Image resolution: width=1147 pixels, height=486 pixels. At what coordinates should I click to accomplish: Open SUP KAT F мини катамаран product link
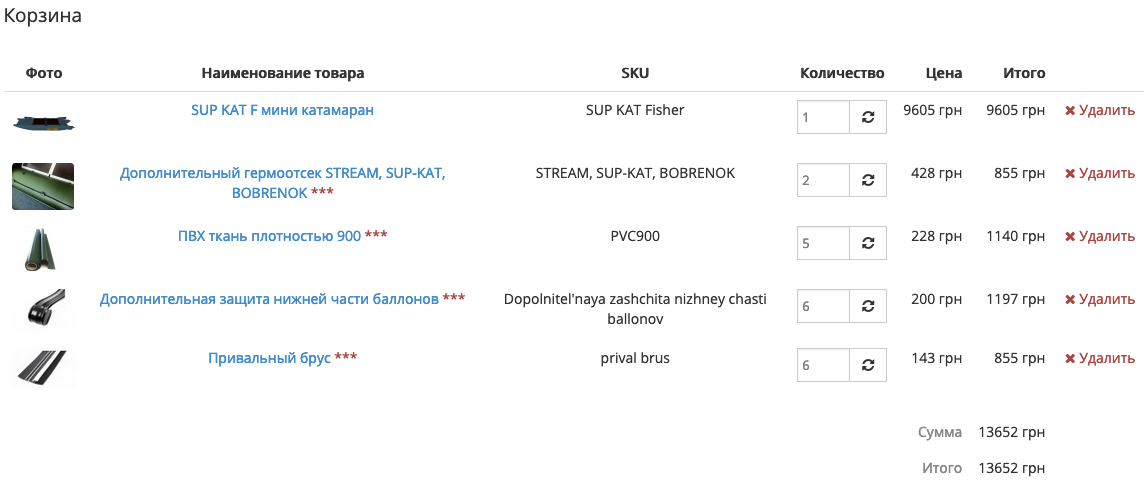pos(282,110)
